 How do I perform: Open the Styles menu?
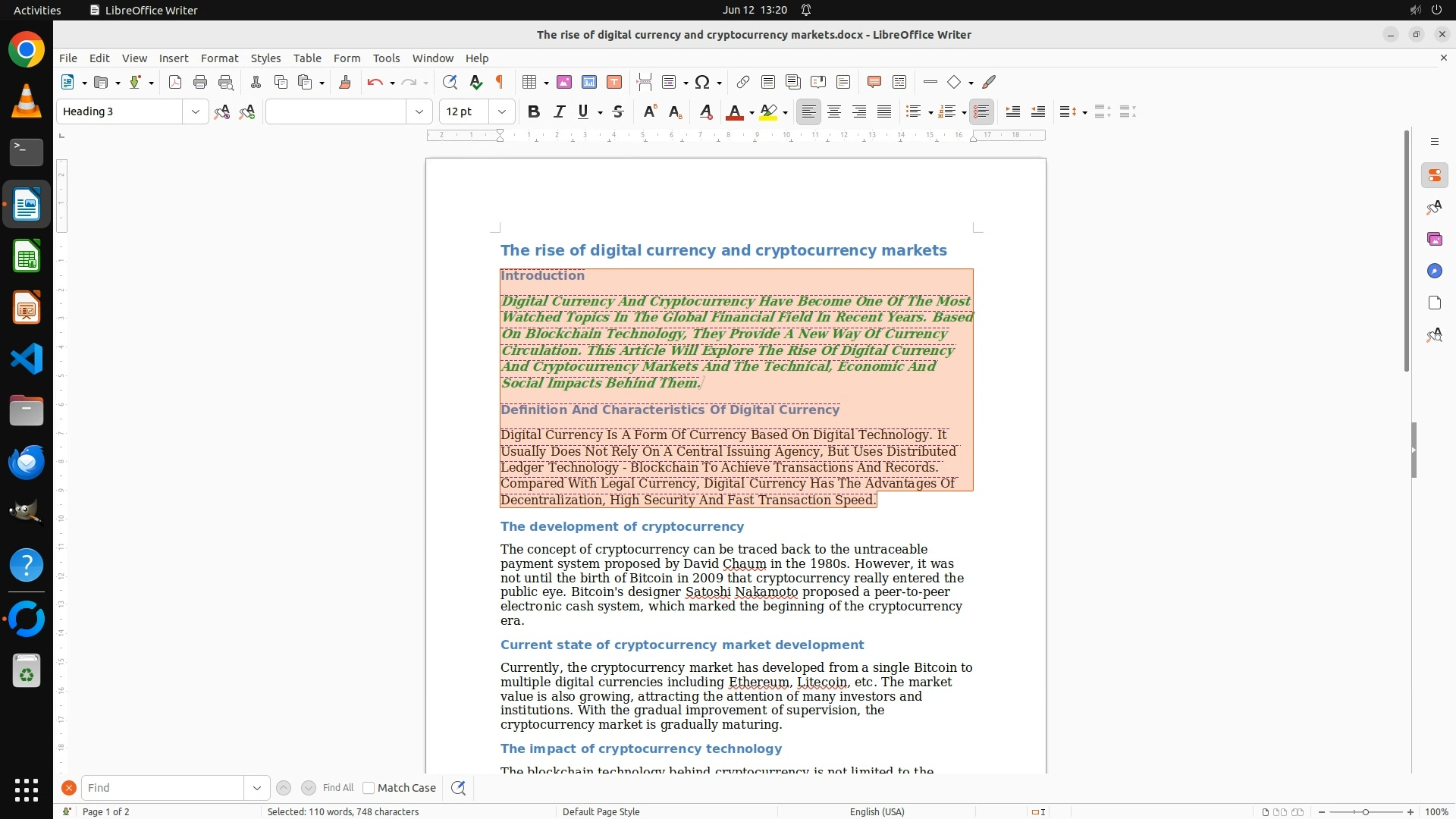tap(265, 58)
